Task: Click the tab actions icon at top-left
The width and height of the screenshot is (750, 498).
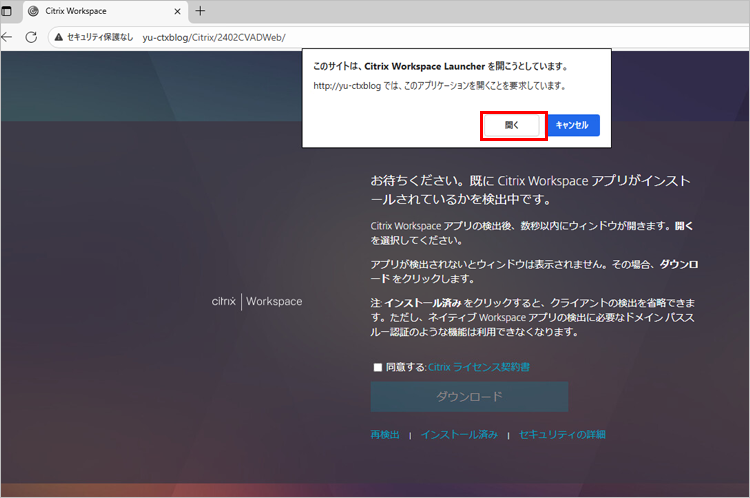Action: click(7, 11)
